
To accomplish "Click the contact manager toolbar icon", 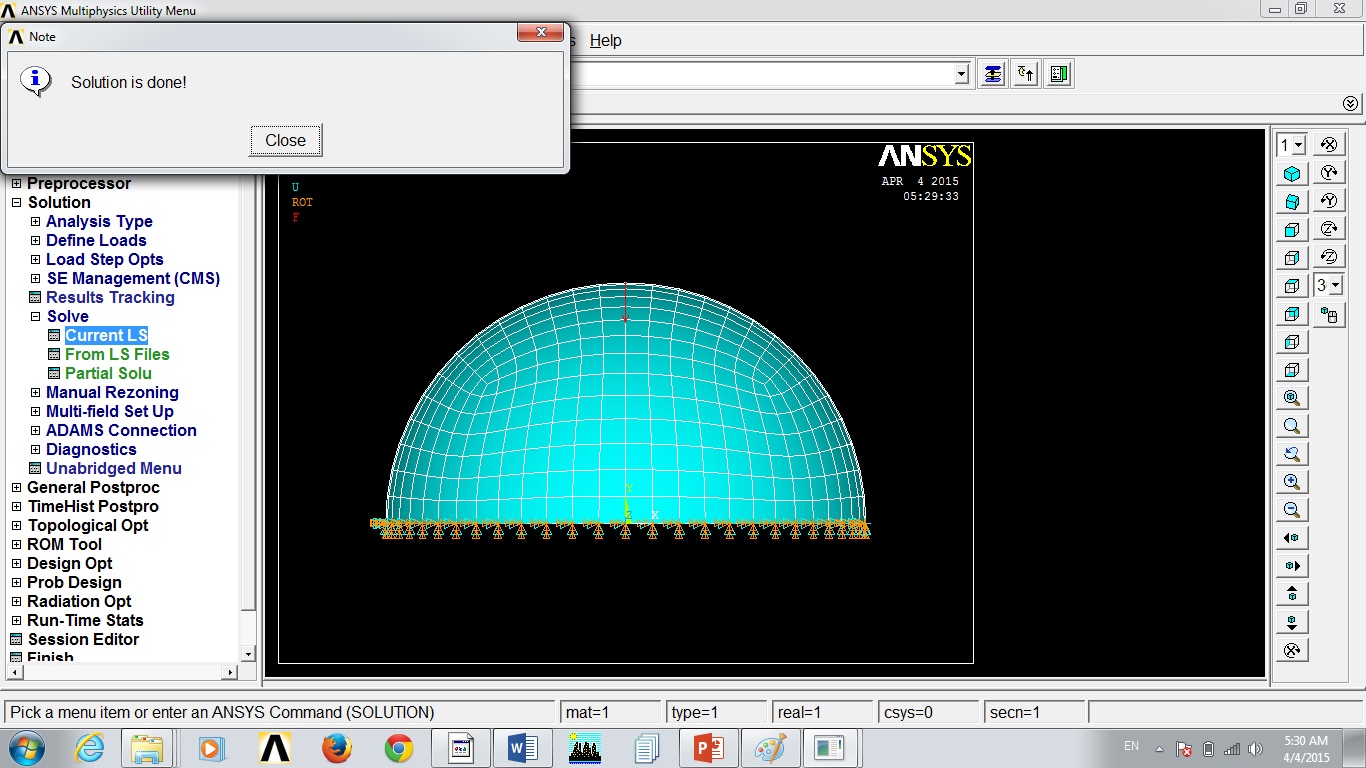I will point(1060,74).
